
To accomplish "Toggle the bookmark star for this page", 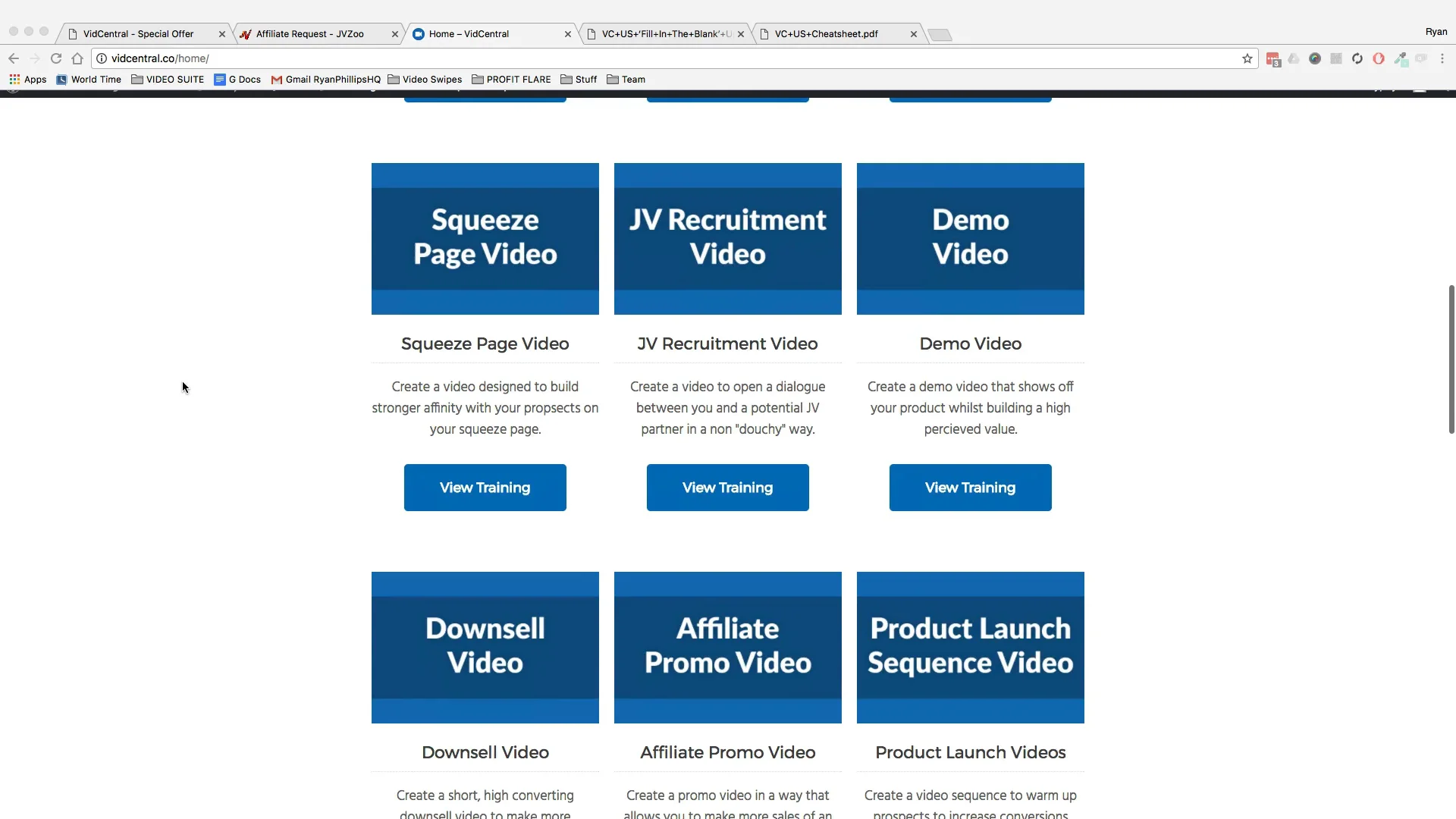I will tap(1247, 58).
